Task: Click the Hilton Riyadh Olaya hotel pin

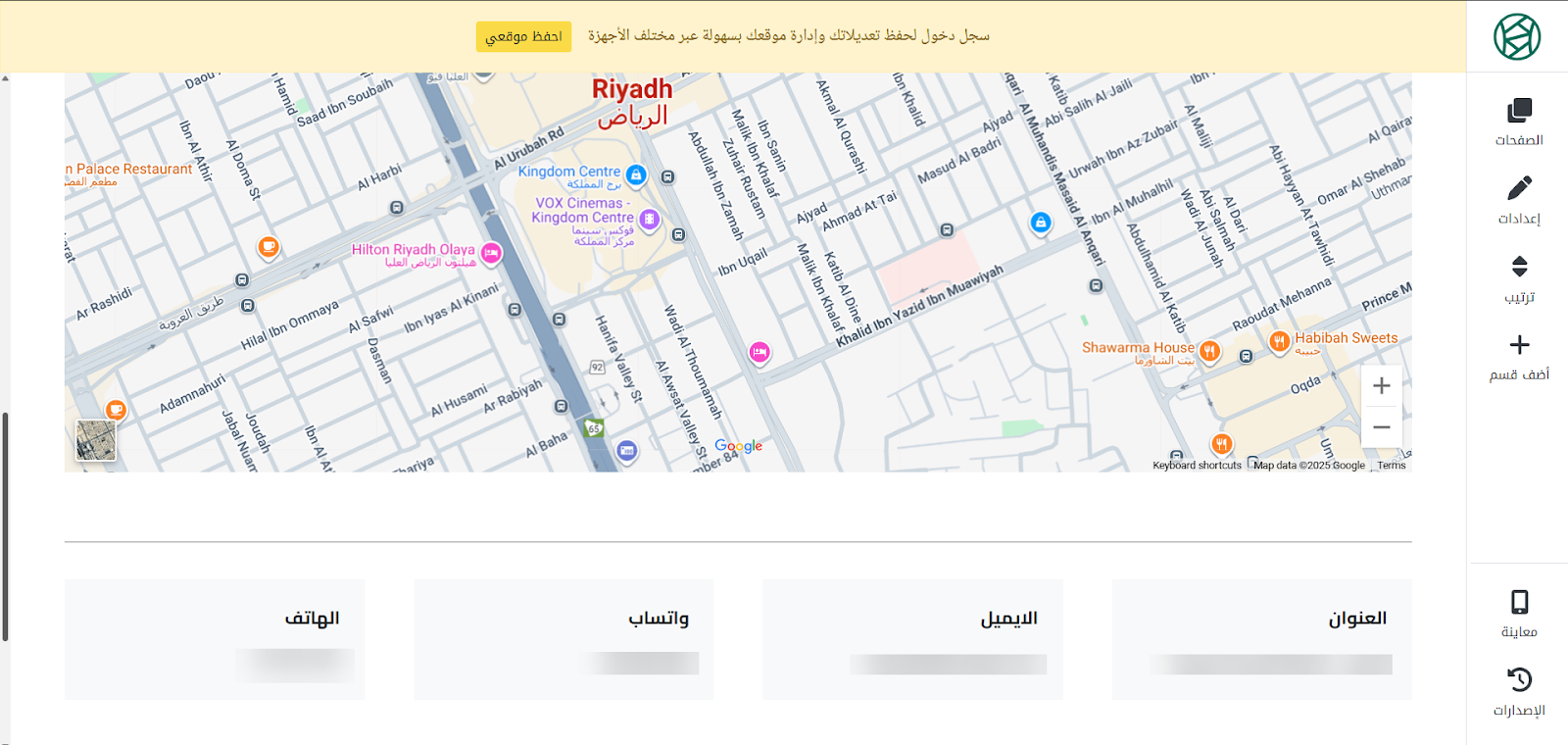Action: point(491,253)
